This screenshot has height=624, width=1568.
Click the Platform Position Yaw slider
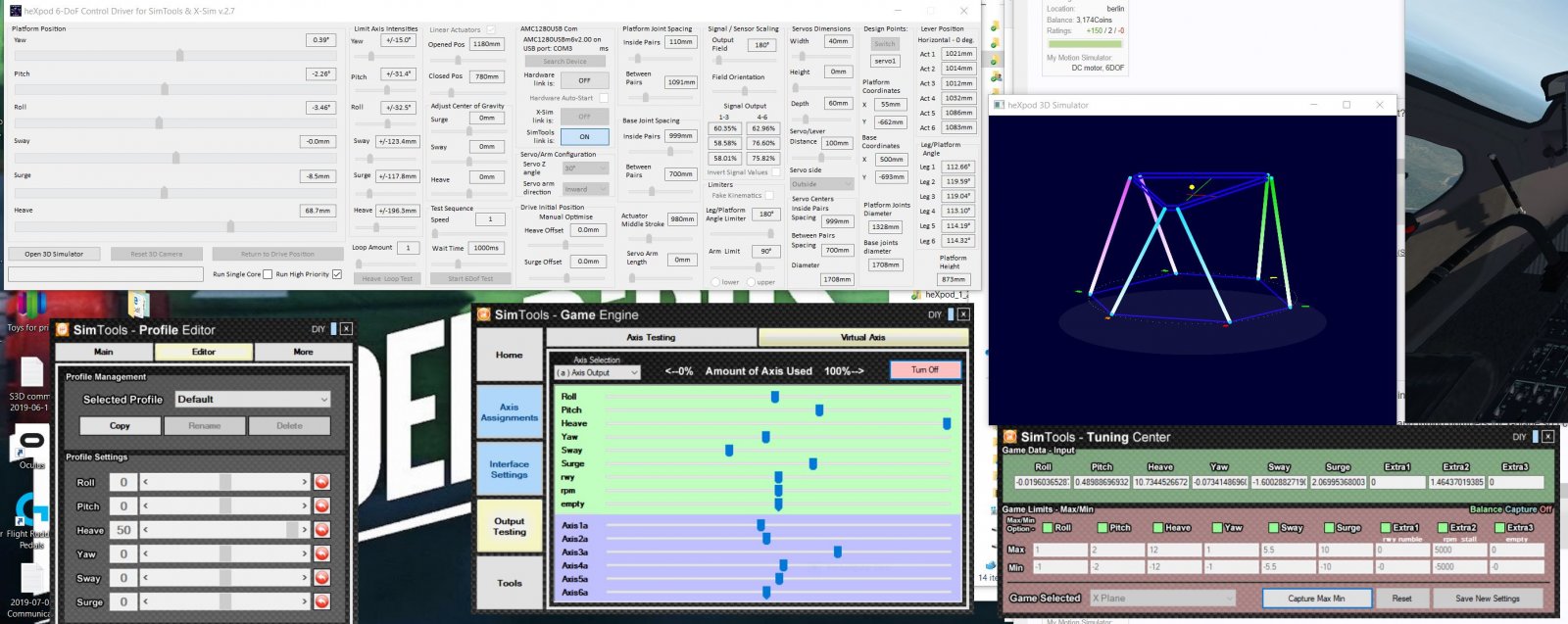[x=179, y=56]
